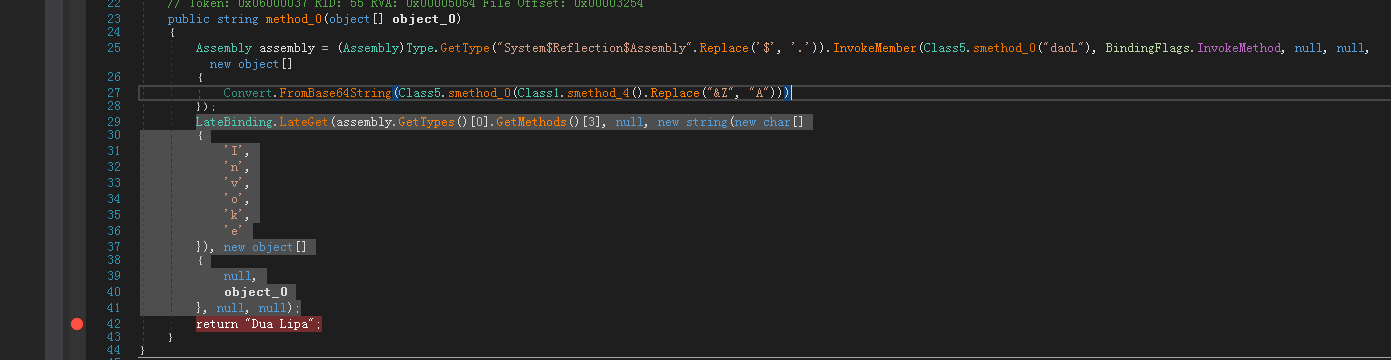
Task: Click the 'return' keyword on line 42
Action: [216, 324]
